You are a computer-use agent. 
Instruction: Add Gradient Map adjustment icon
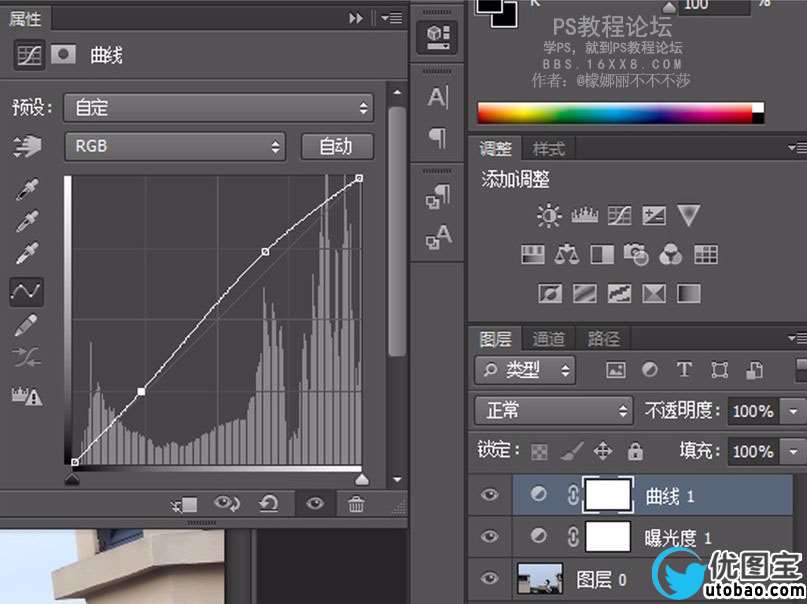(x=689, y=294)
